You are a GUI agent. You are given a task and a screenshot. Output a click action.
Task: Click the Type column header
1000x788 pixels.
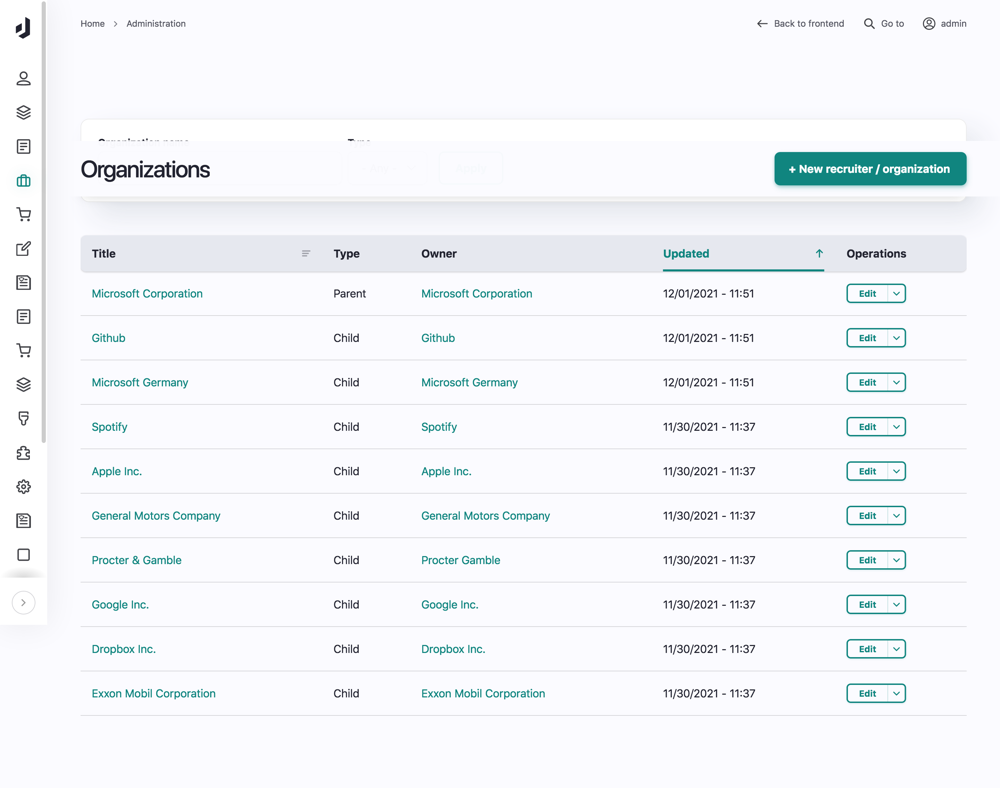click(346, 254)
